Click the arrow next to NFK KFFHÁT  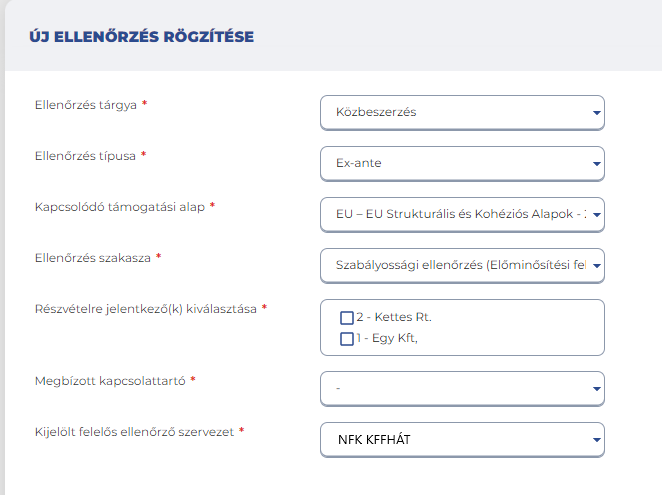[x=597, y=440]
